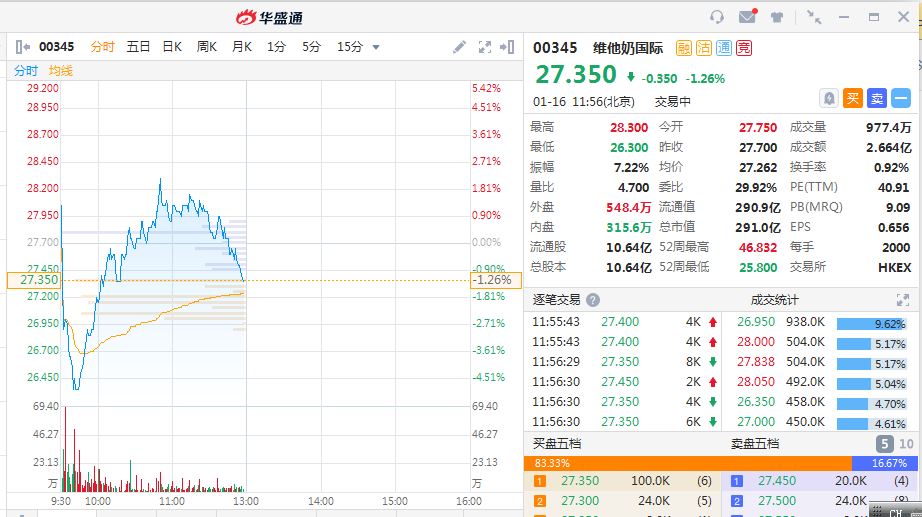Collapse left panel via arrow icon beside 00345
The image size is (922, 517).
coord(22,46)
